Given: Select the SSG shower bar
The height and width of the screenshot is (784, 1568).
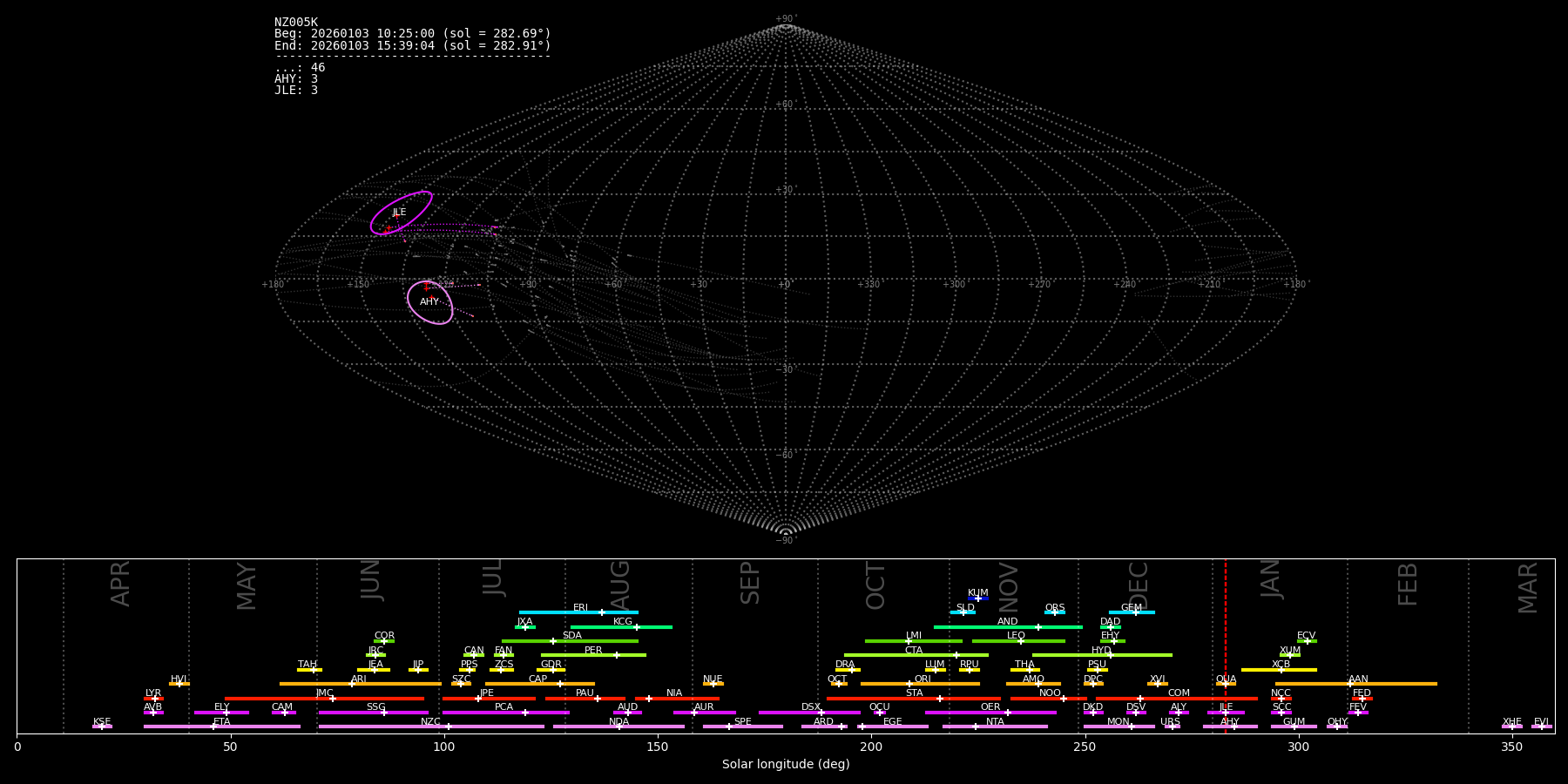Looking at the screenshot, I should [374, 713].
